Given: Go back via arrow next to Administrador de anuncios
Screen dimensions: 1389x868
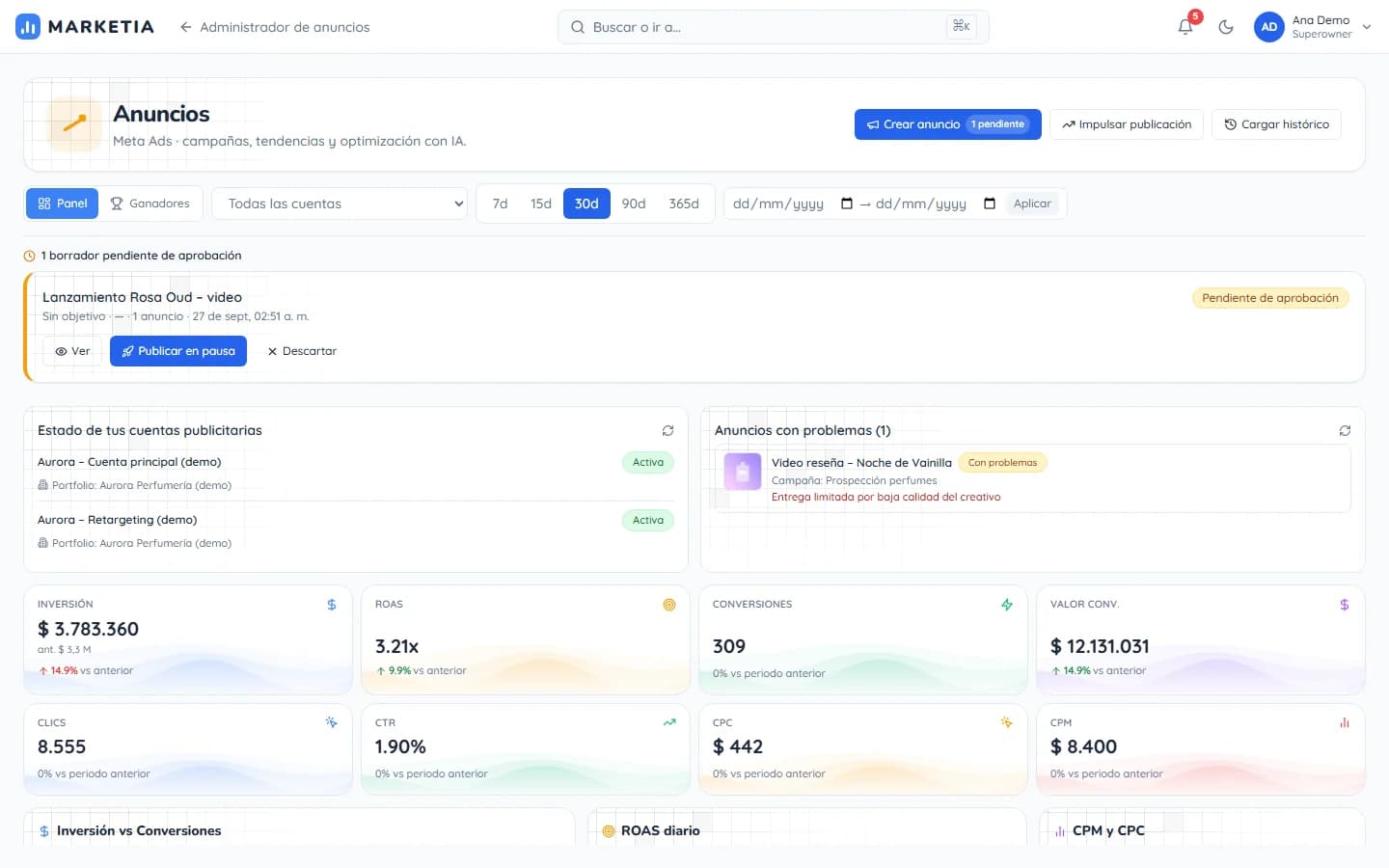Looking at the screenshot, I should pos(185,27).
